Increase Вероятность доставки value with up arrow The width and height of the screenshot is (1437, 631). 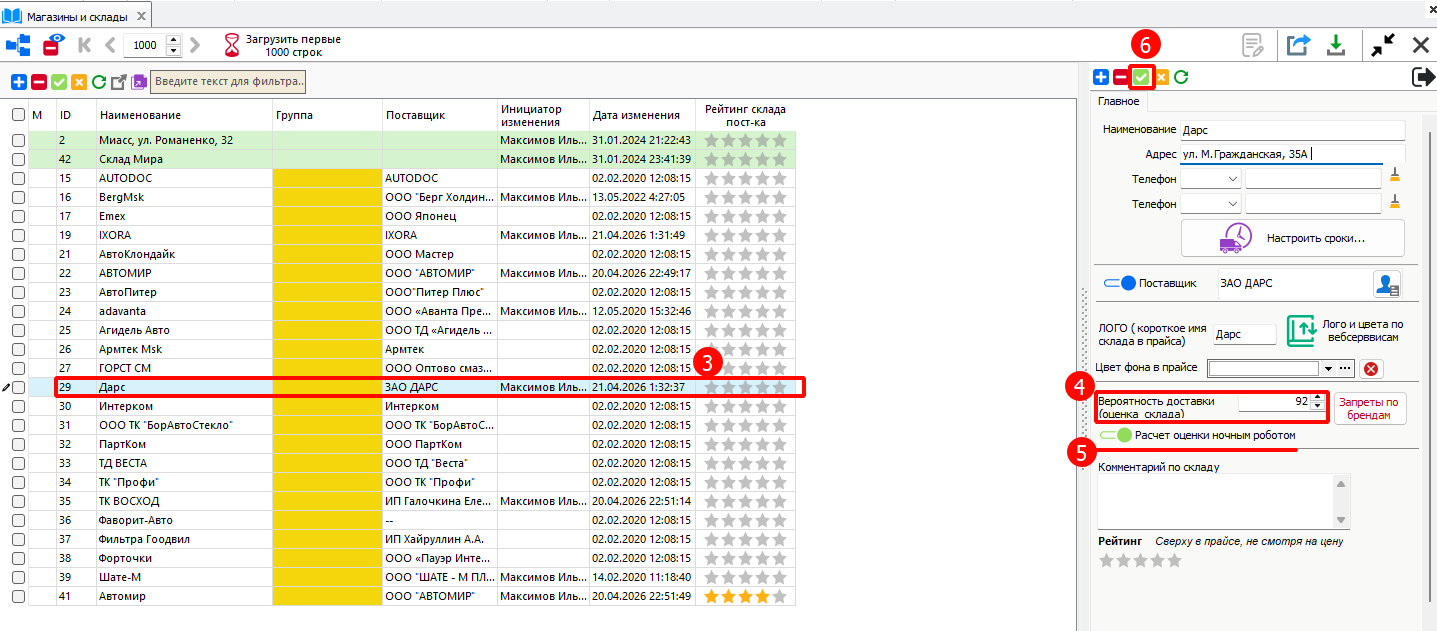click(1317, 397)
